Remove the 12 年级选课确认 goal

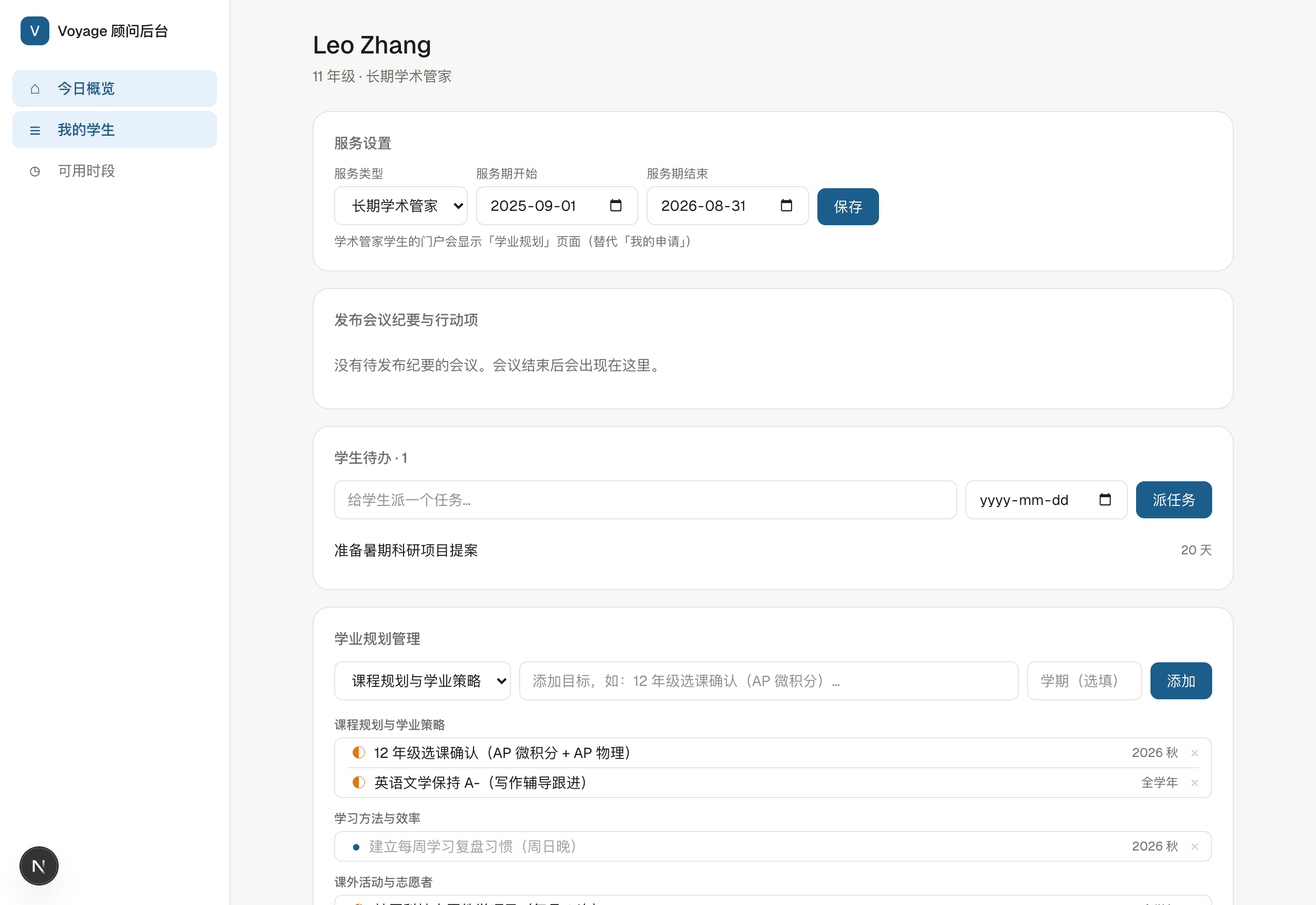pyautogui.click(x=1195, y=753)
